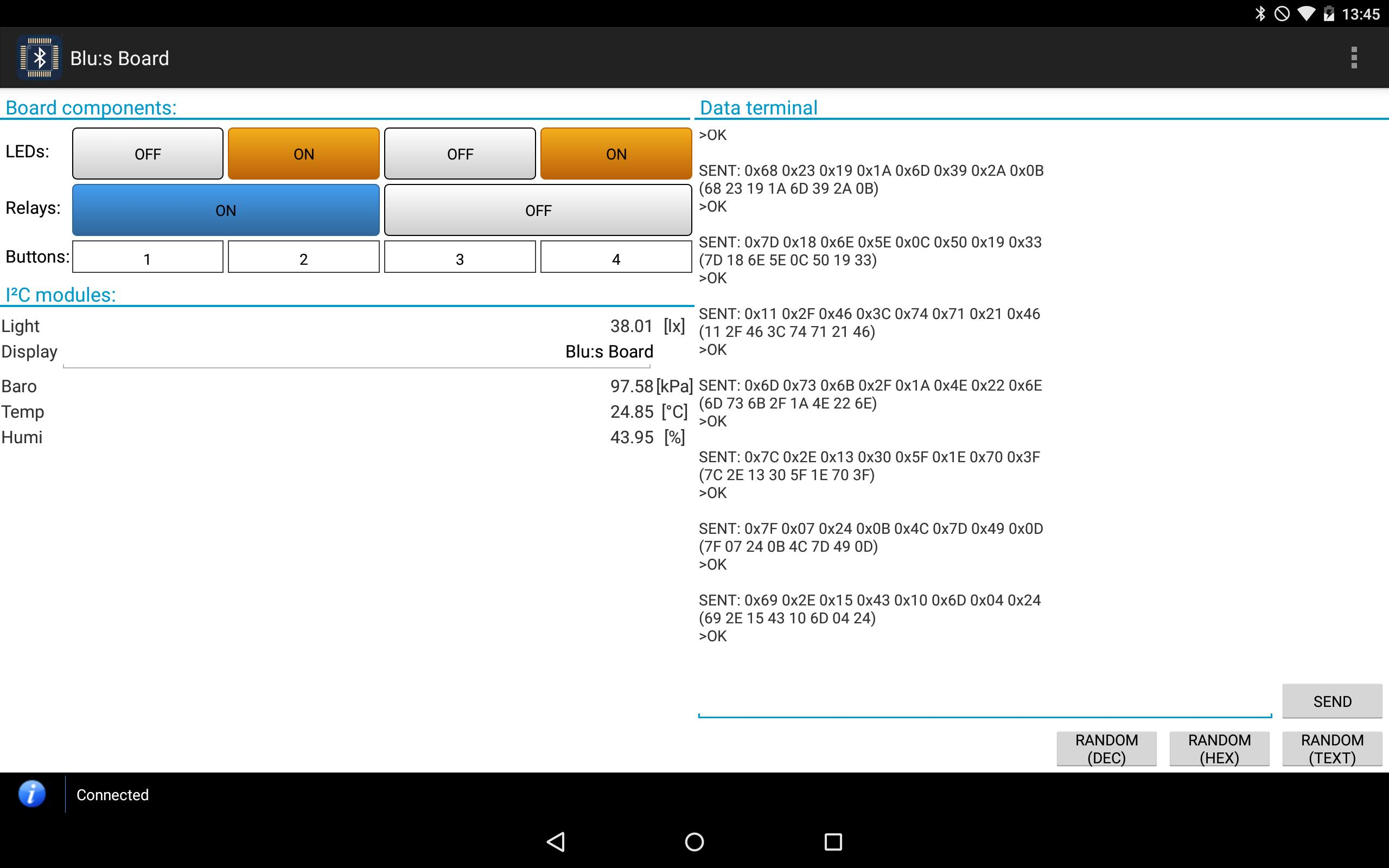Tap the battery status bar icon
The image size is (1389, 868).
pyautogui.click(x=1328, y=14)
